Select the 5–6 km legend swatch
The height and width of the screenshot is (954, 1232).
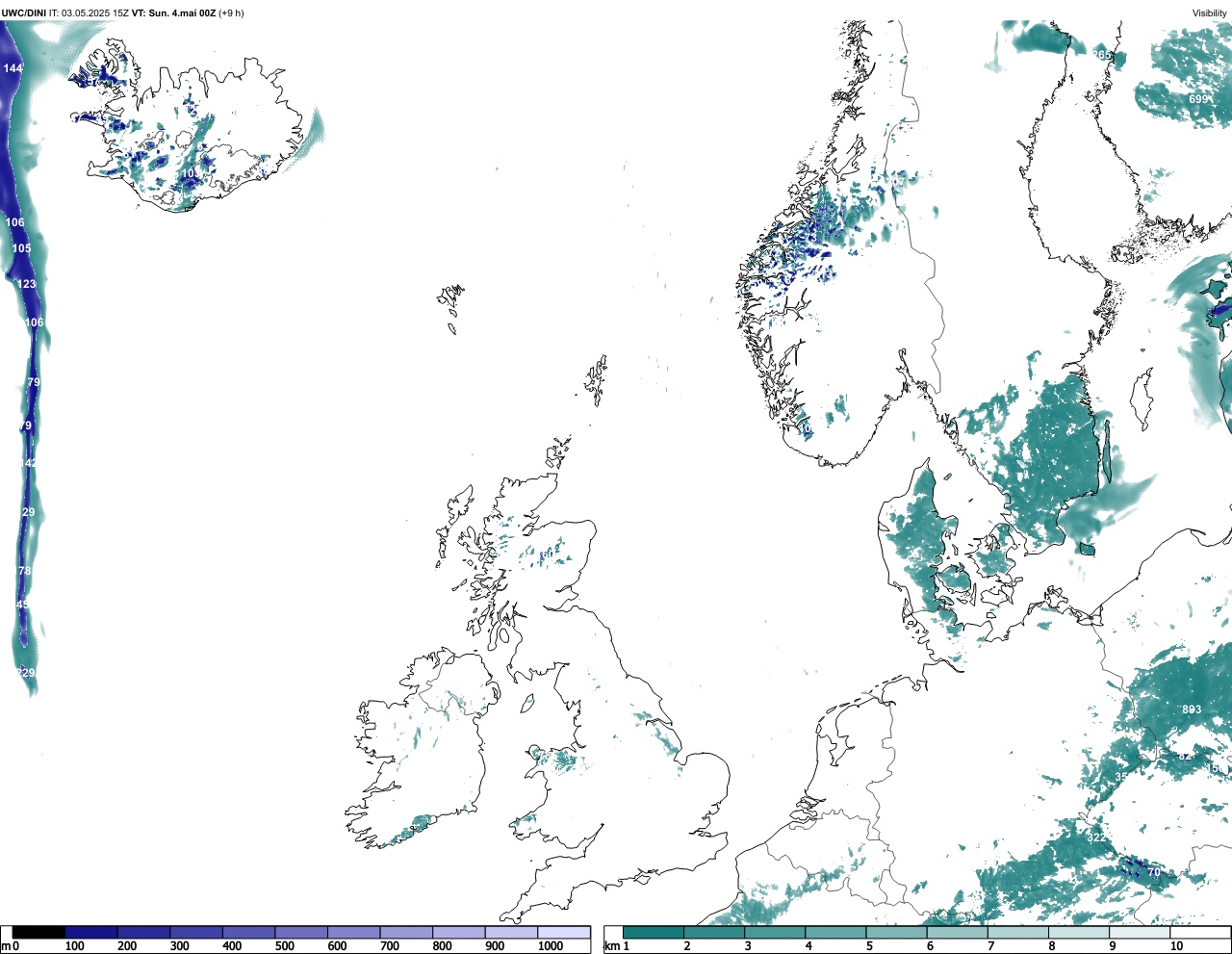(896, 933)
